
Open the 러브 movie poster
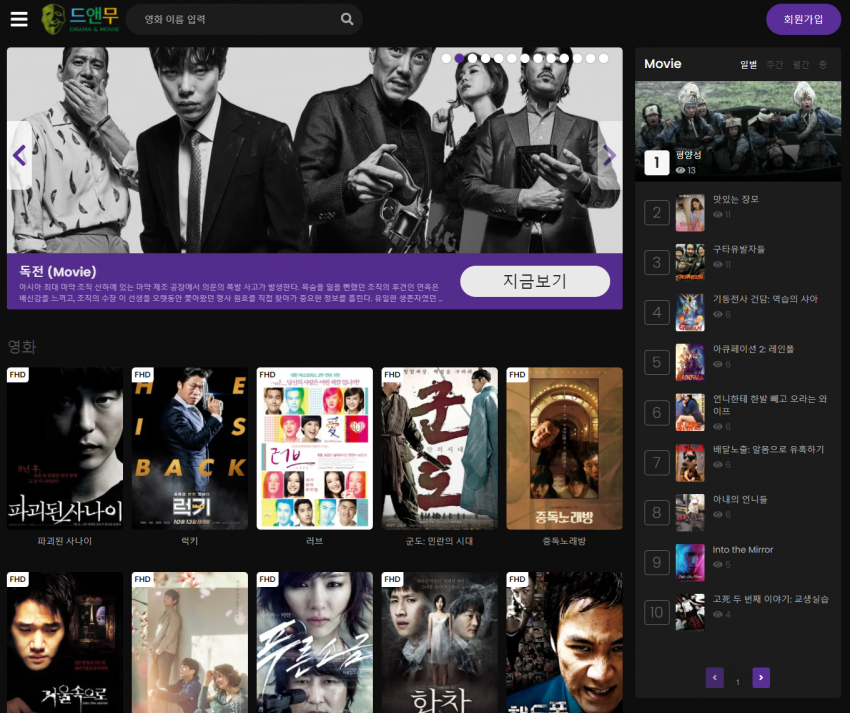pos(314,448)
